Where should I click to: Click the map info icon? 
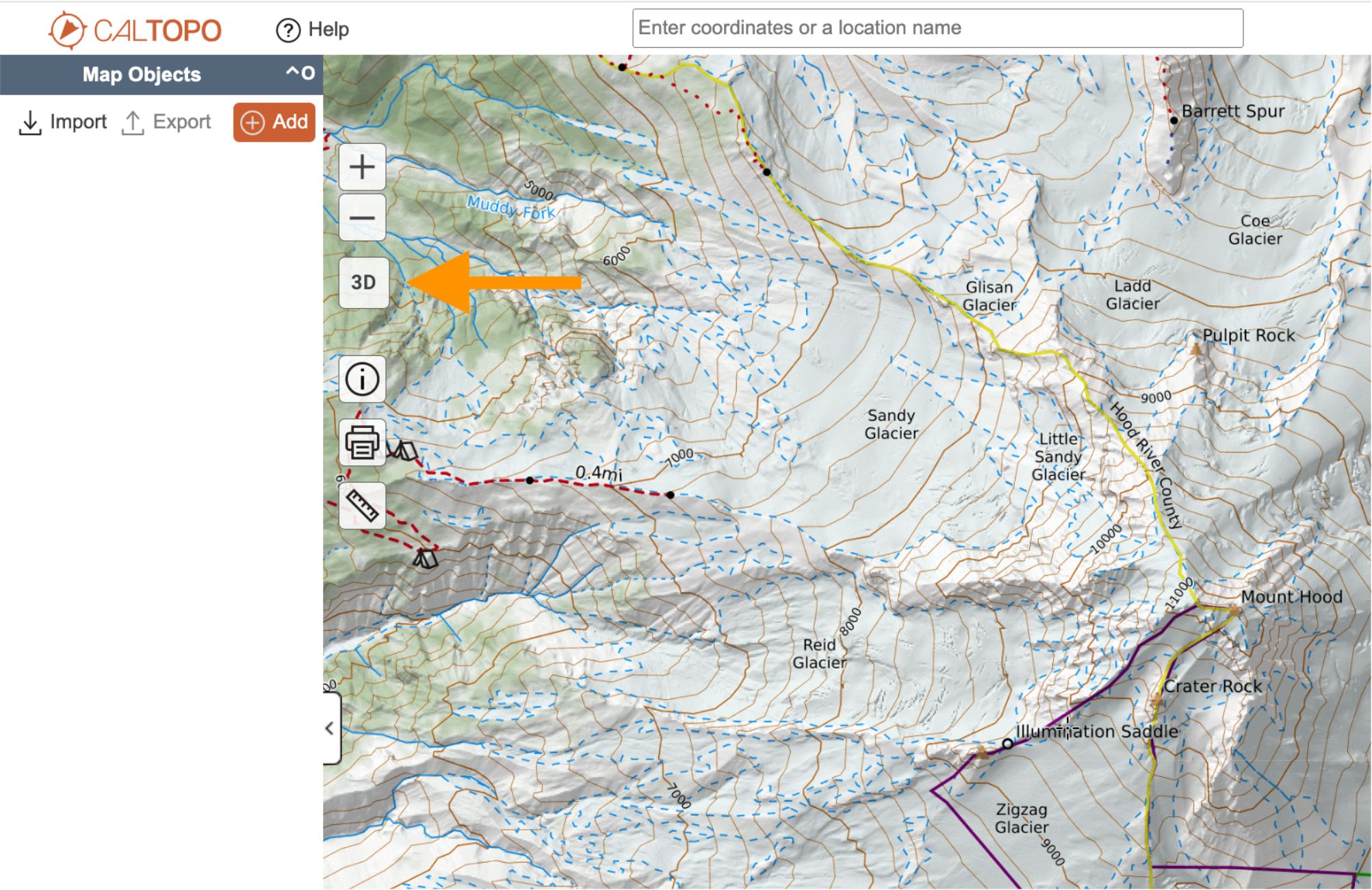click(x=362, y=380)
